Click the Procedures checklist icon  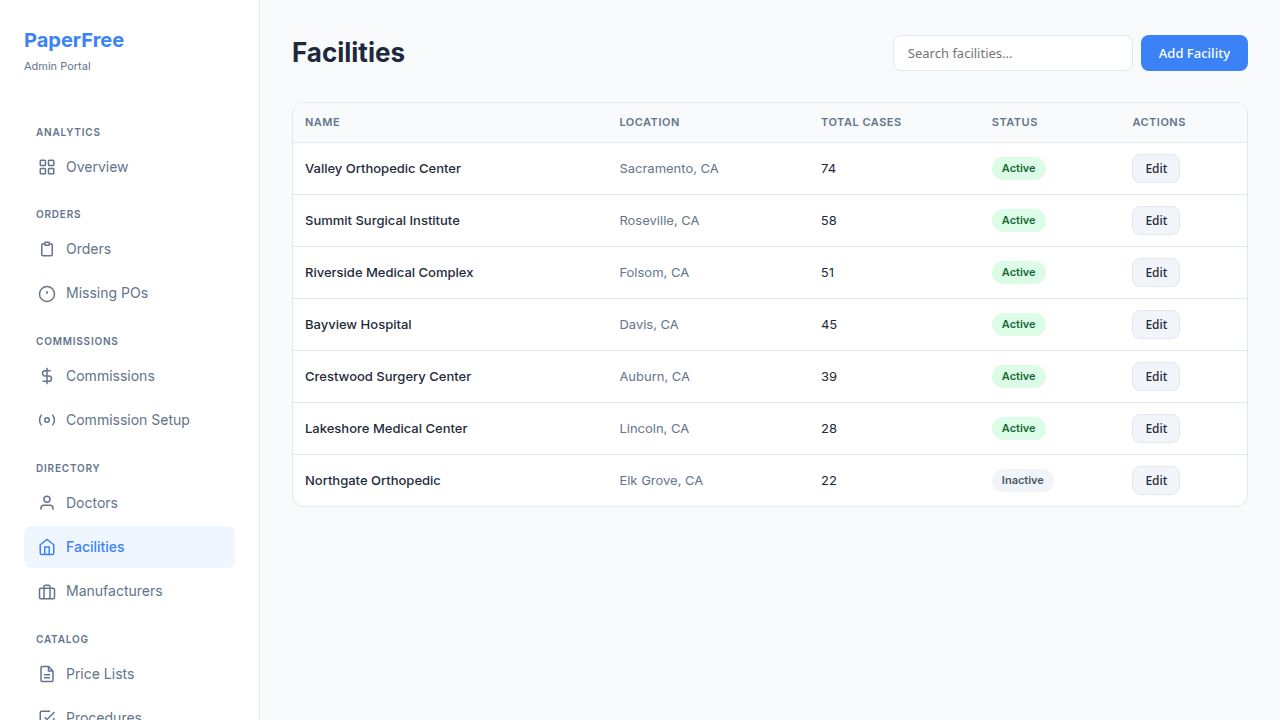click(x=46, y=714)
